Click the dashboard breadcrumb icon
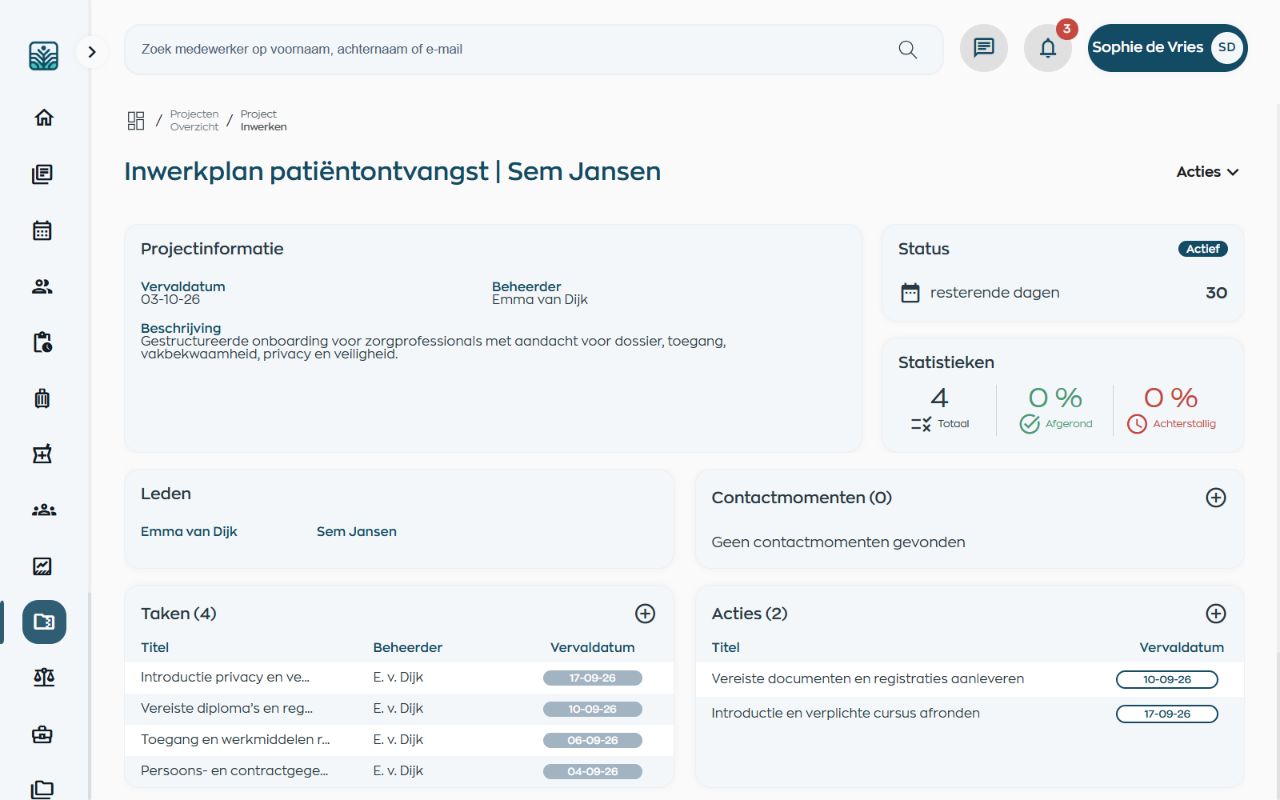 click(136, 121)
